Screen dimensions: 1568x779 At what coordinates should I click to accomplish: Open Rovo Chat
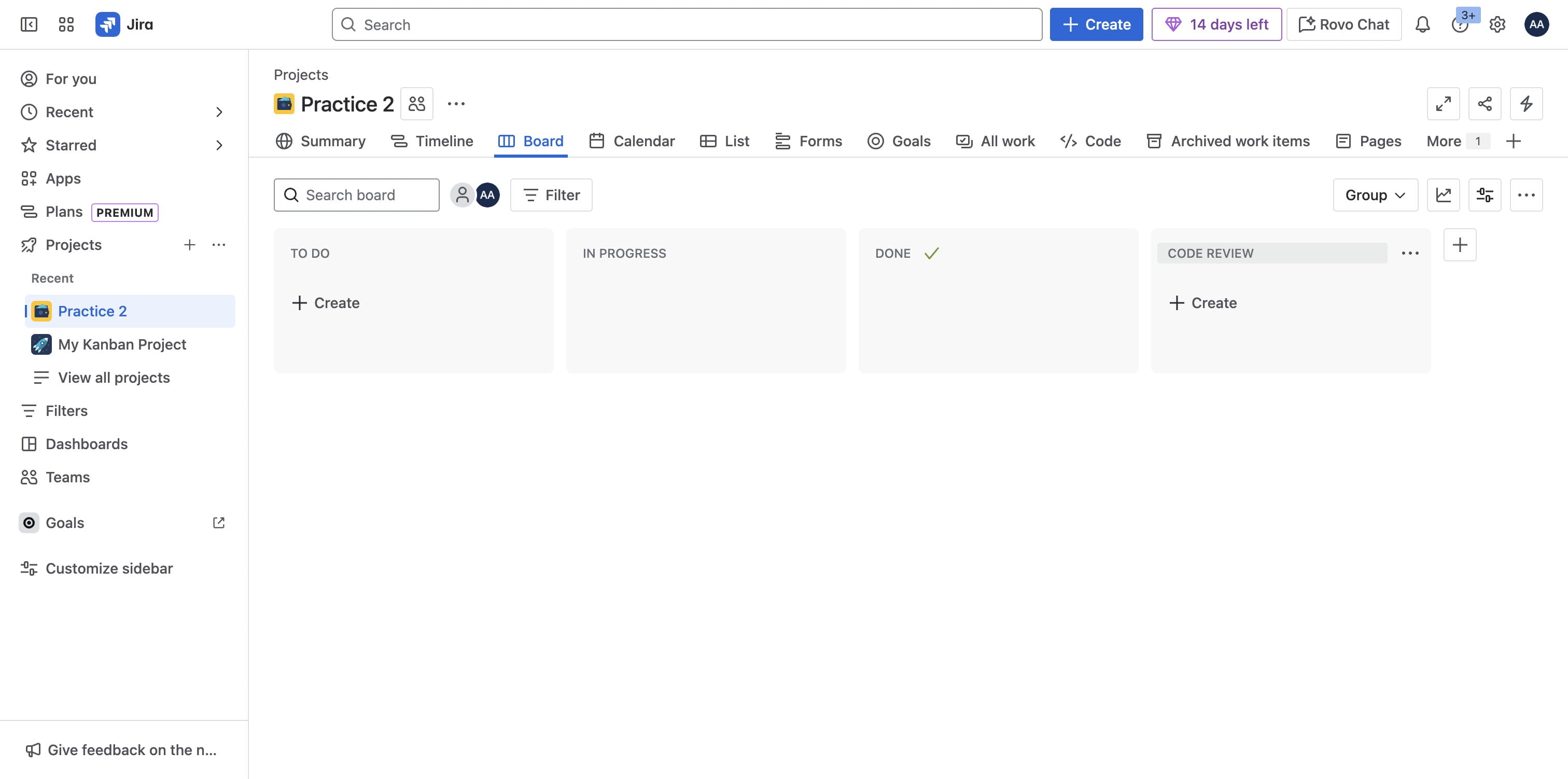click(x=1344, y=24)
